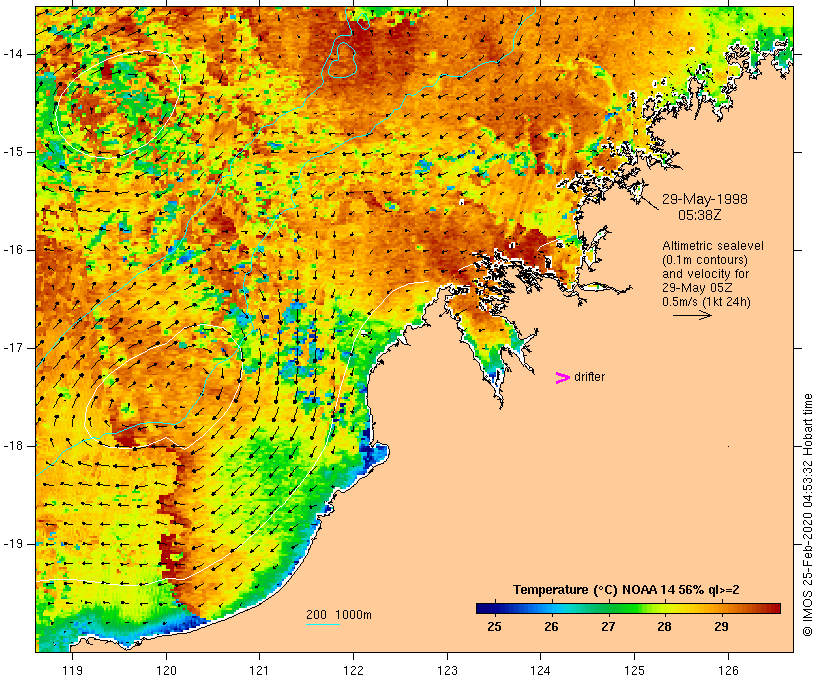Click the longitude label 121
Viewport: 820px width, 680px height.
point(259,670)
